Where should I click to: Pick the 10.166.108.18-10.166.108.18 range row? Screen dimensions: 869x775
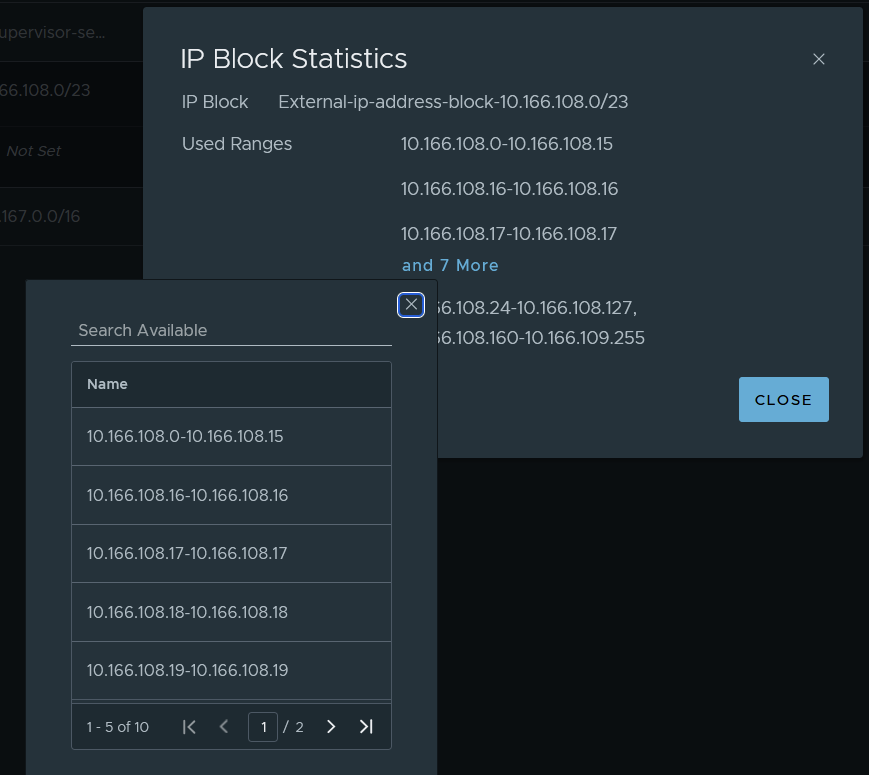[x=187, y=612]
